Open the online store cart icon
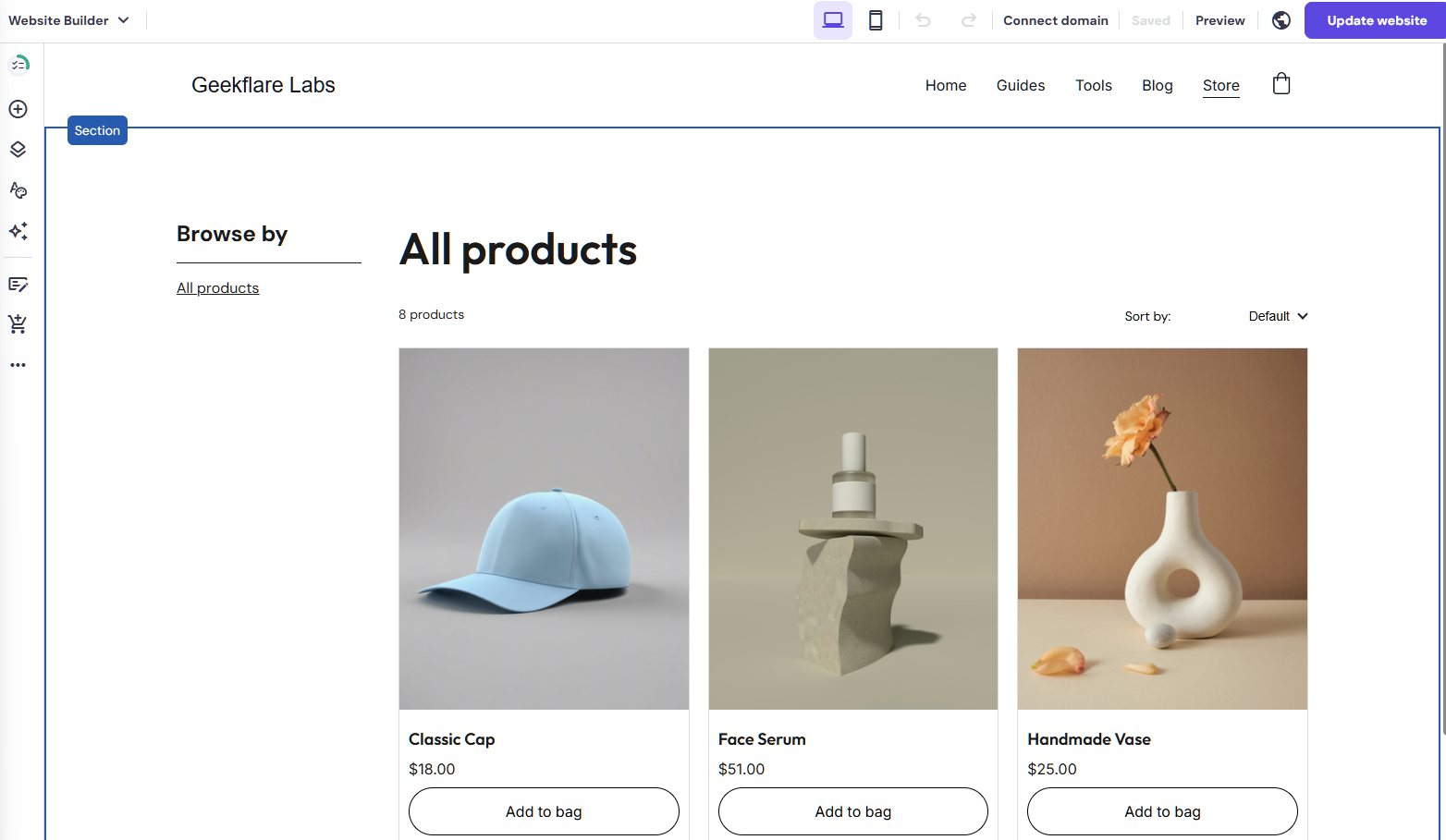 [18, 324]
